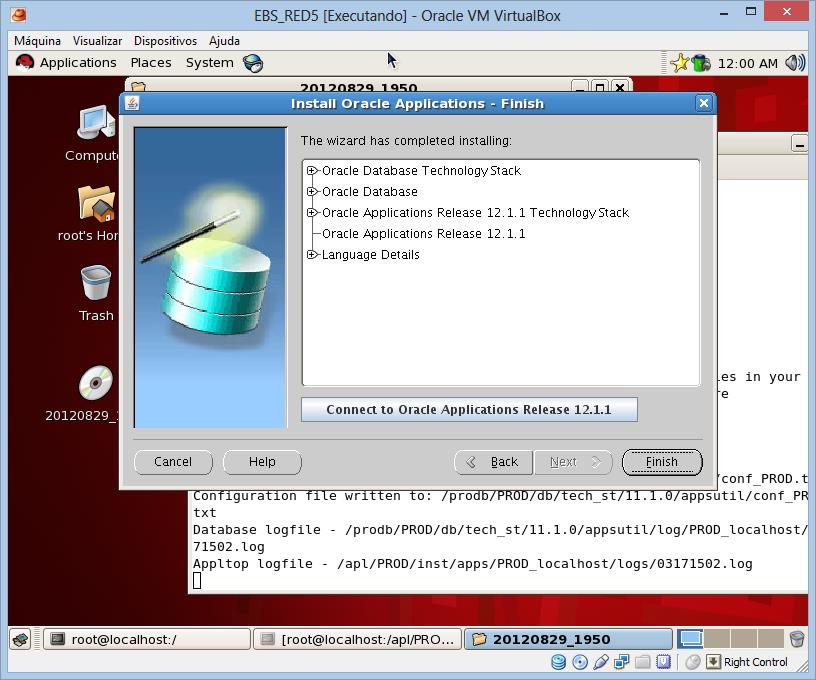Click the volume speaker icon

(795, 63)
